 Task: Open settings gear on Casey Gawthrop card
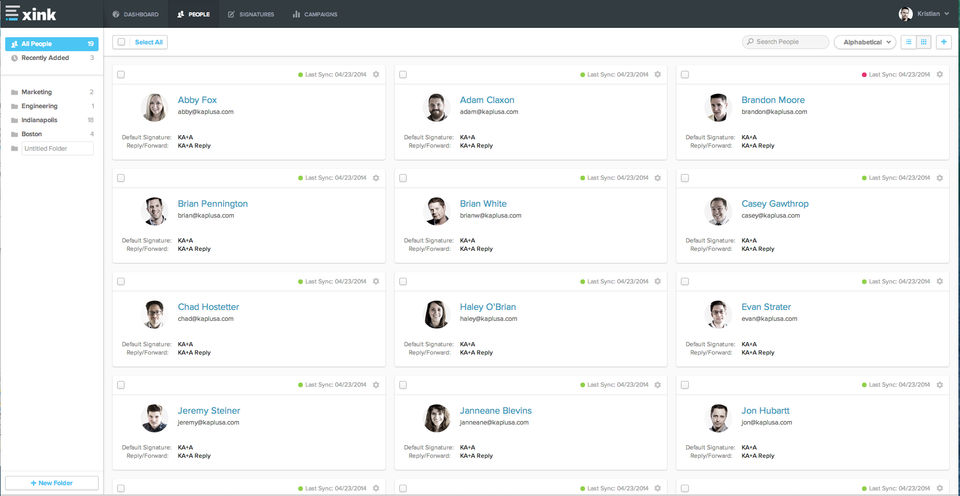coord(940,178)
